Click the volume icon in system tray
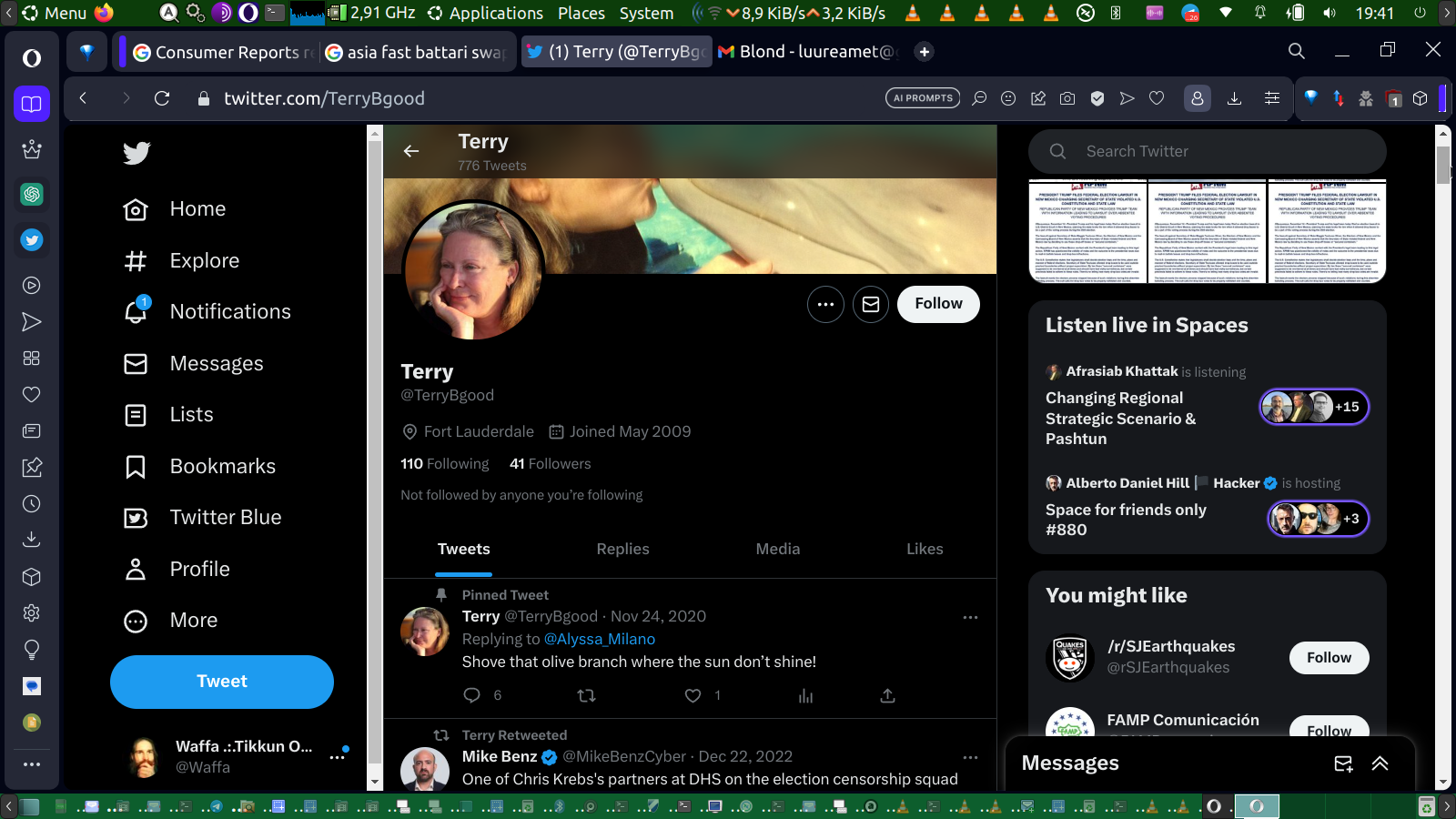 pos(1330,13)
